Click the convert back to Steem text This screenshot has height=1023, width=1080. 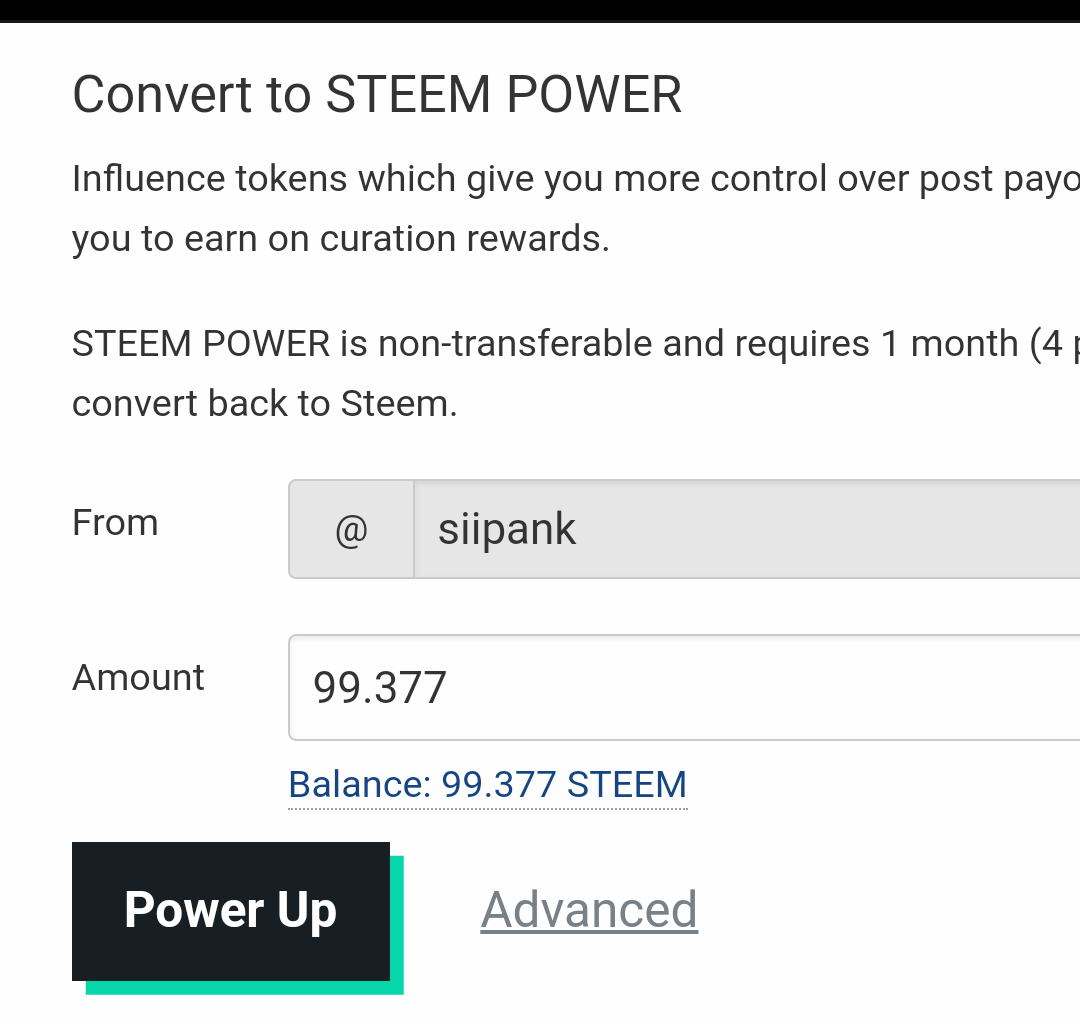[264, 404]
